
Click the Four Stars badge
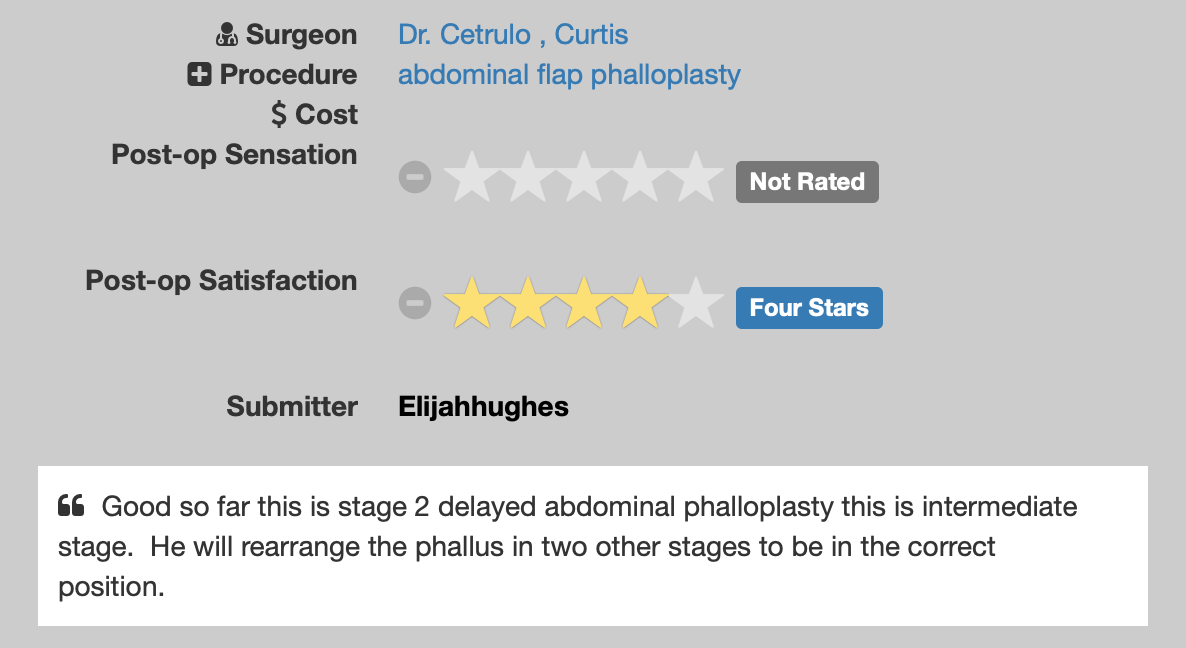(809, 307)
